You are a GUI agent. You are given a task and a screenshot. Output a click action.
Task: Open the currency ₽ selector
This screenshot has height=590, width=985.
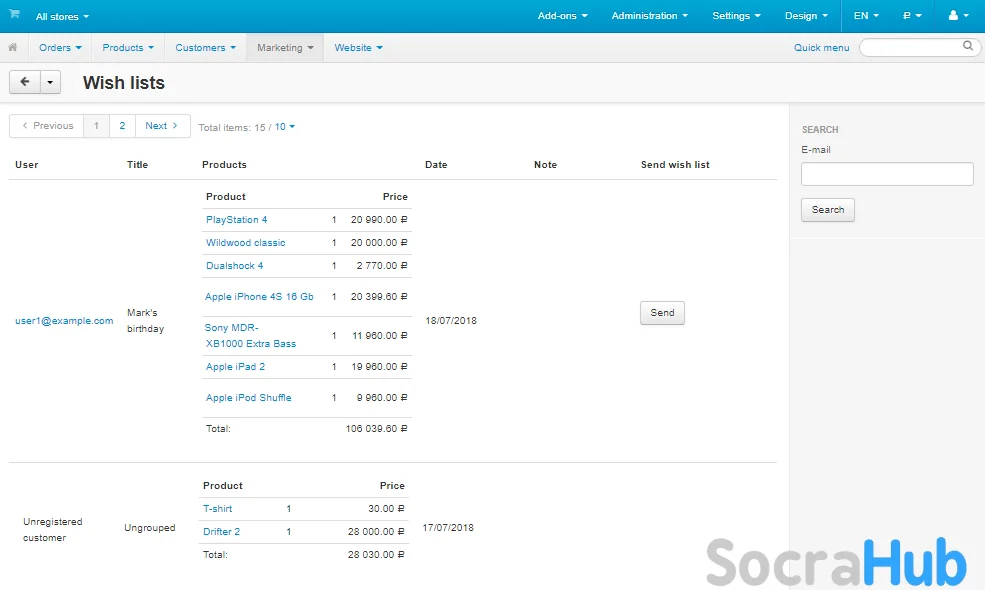pyautogui.click(x=912, y=16)
